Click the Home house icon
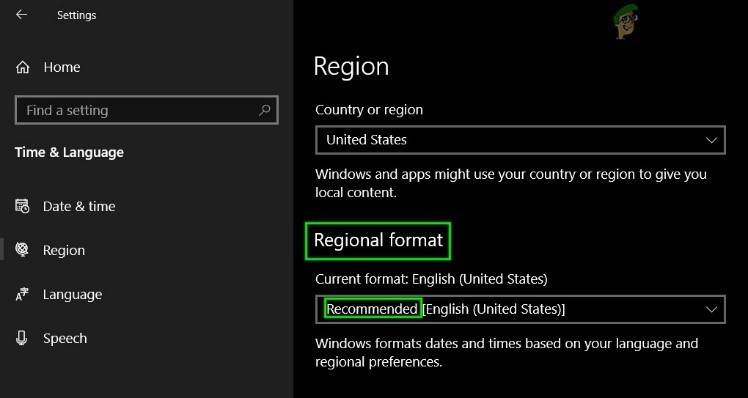748x398 pixels. [x=22, y=67]
